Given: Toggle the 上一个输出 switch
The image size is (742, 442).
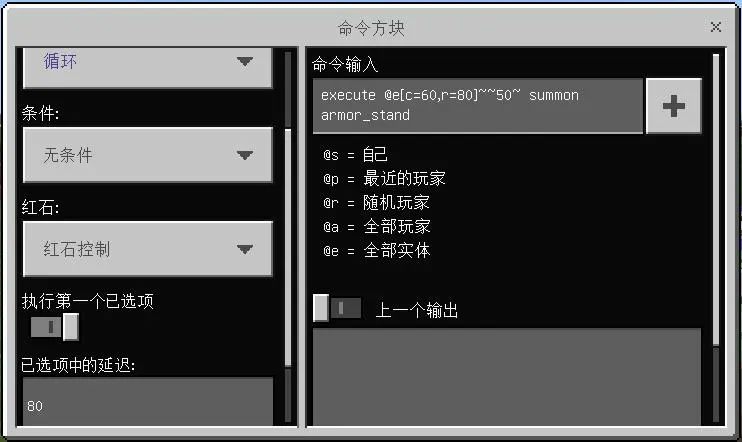Looking at the screenshot, I should tap(337, 308).
